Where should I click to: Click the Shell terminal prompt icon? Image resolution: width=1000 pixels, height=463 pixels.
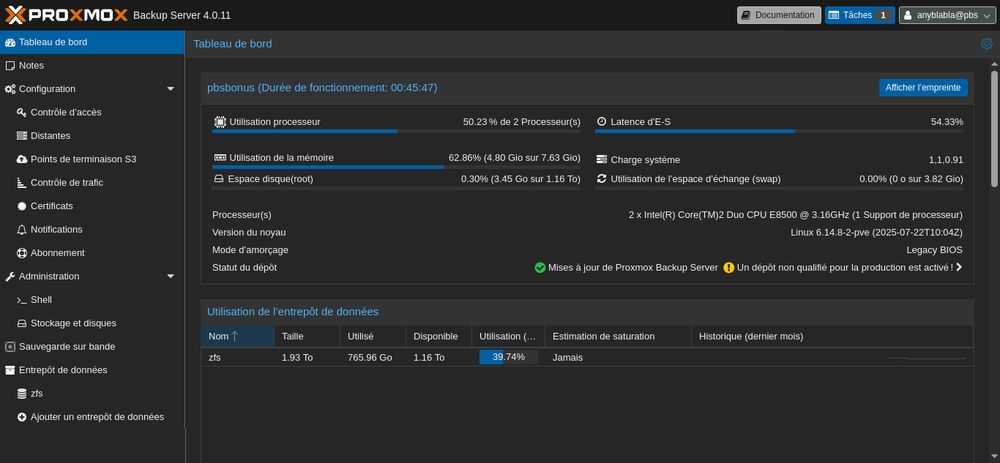[x=22, y=300]
